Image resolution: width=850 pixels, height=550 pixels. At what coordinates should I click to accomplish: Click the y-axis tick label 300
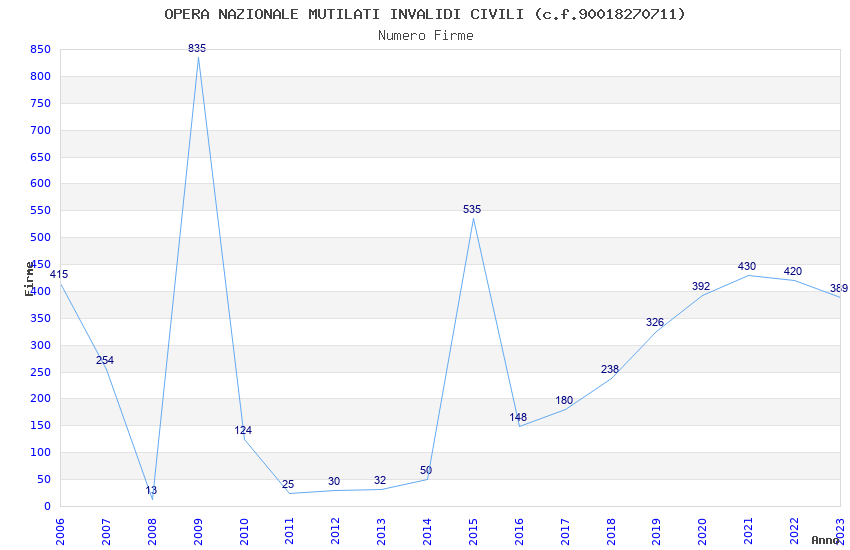[x=40, y=345]
